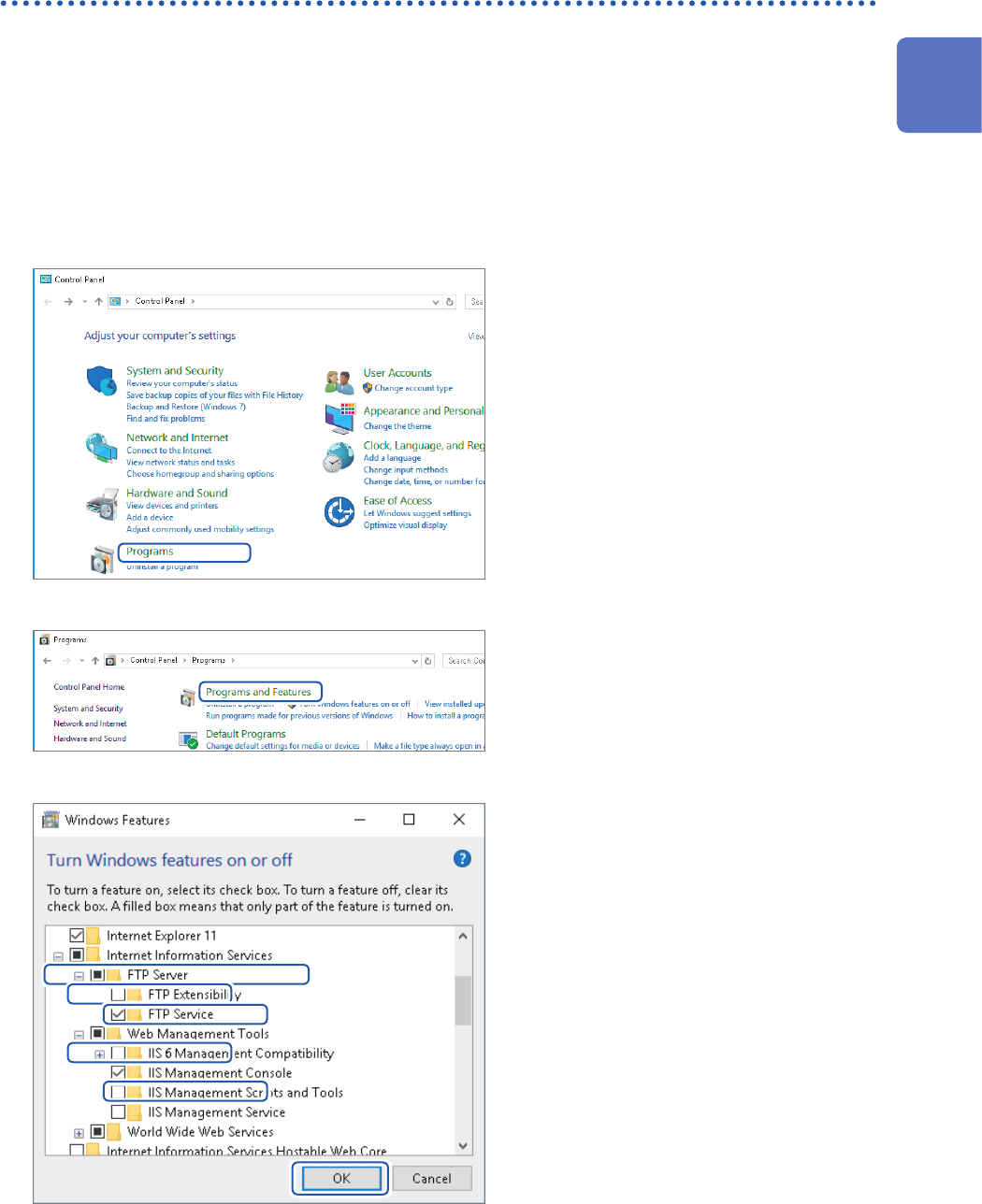The width and height of the screenshot is (982, 1204).
Task: Collapse the Internet Information Services node
Action: (x=58, y=956)
